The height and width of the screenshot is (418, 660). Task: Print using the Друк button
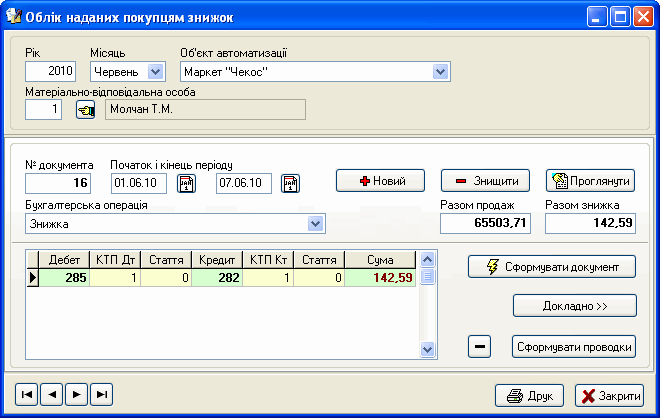click(x=530, y=396)
